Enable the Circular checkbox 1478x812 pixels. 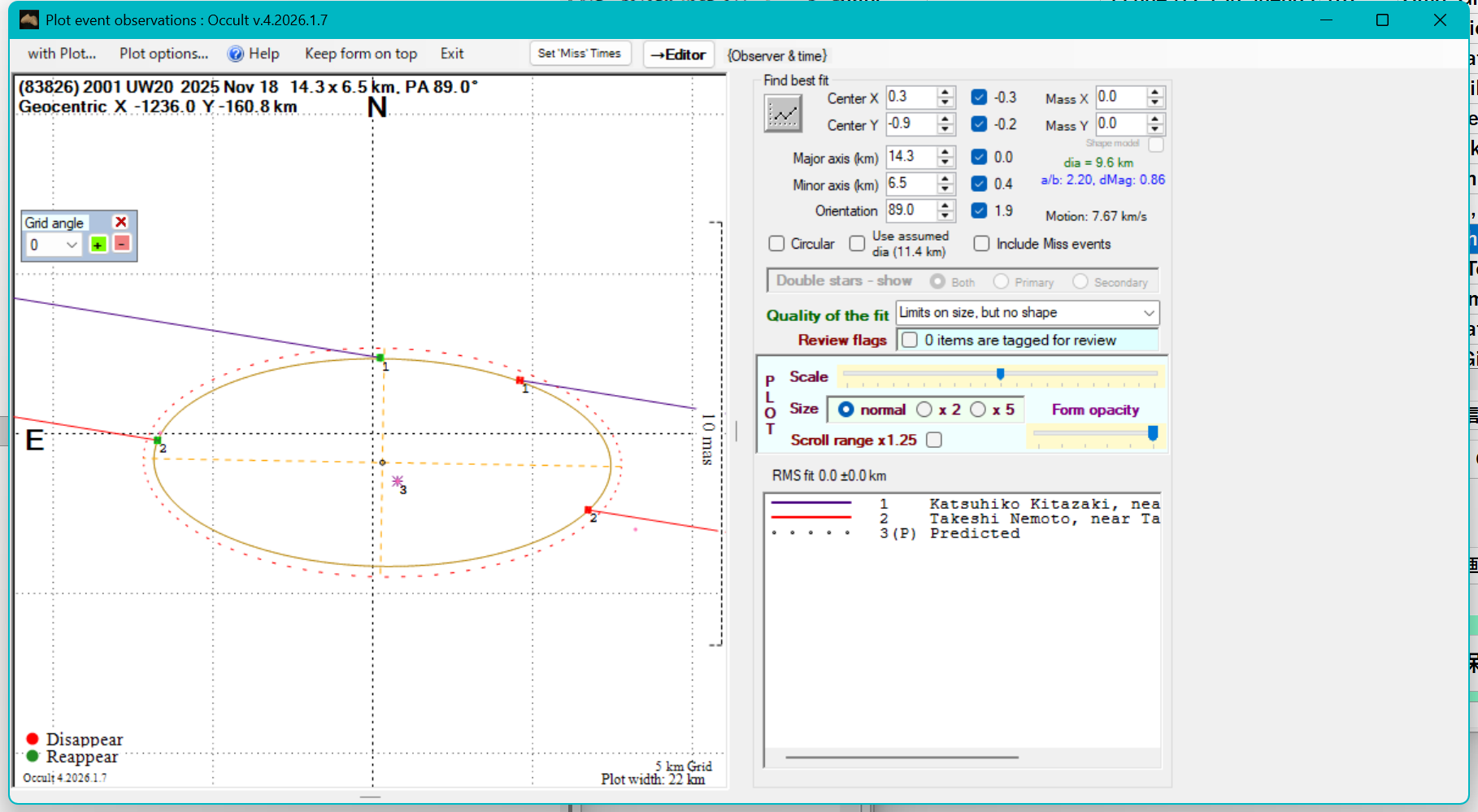(x=776, y=244)
